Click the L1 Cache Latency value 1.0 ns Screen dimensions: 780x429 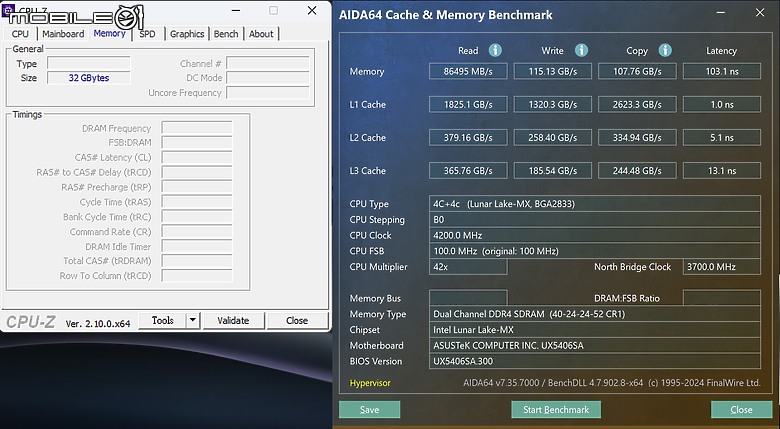pos(722,105)
